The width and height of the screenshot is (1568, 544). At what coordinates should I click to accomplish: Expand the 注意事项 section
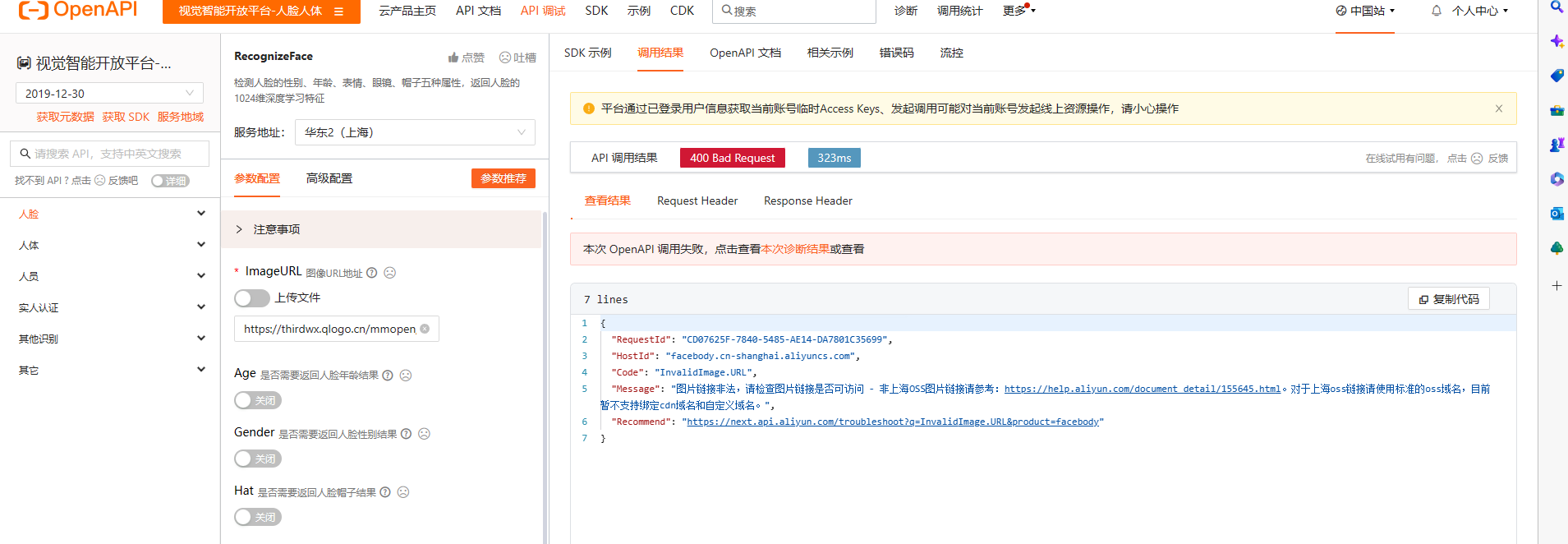click(x=382, y=229)
